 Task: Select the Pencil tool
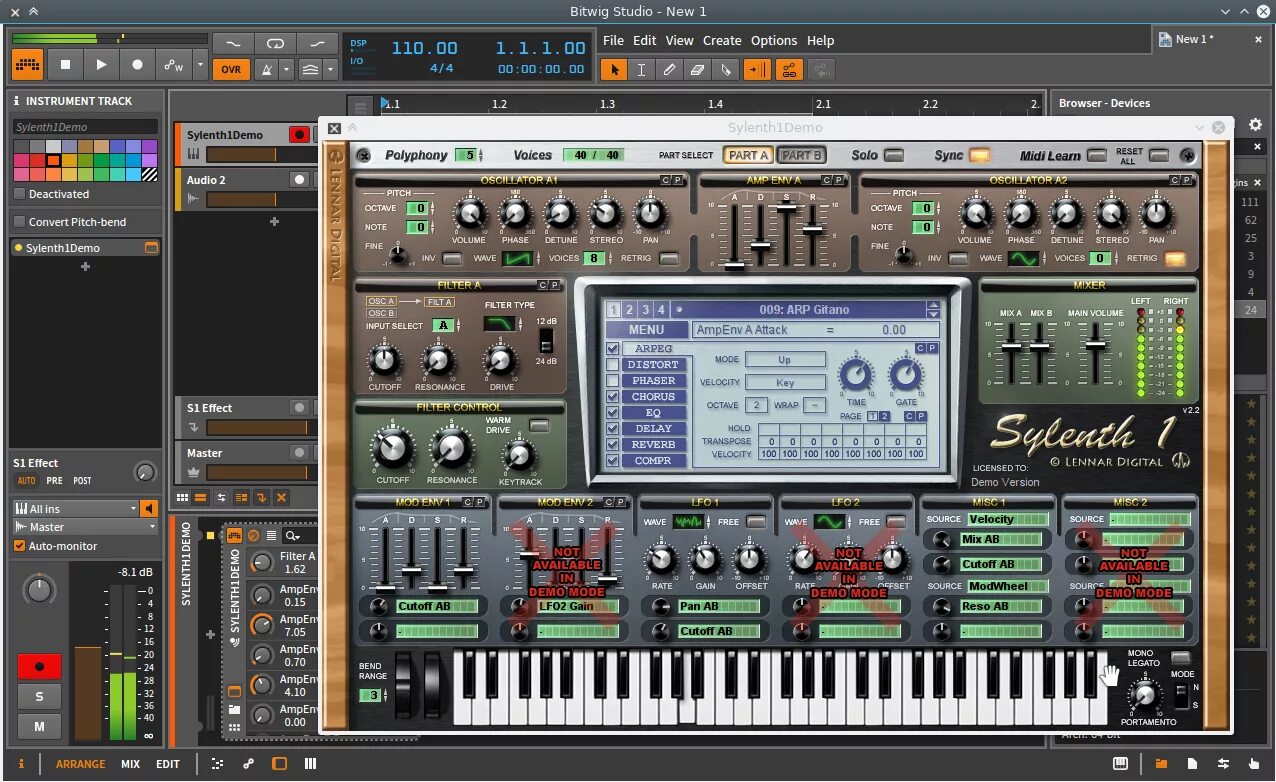tap(669, 69)
